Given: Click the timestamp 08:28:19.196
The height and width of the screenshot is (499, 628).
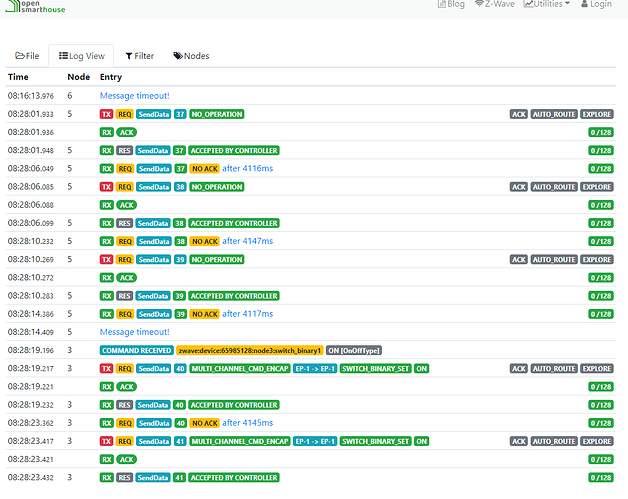Looking at the screenshot, I should click(x=31, y=350).
